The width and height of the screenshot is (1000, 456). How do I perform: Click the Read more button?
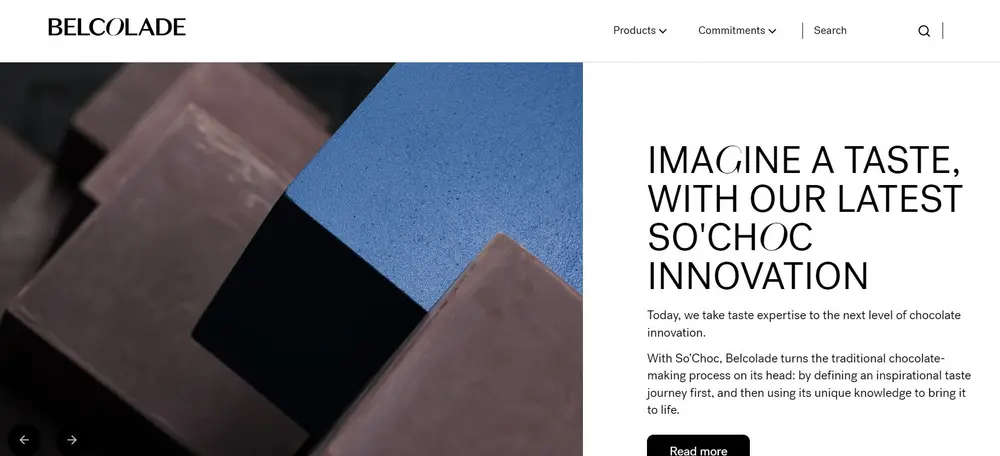pyautogui.click(x=698, y=446)
